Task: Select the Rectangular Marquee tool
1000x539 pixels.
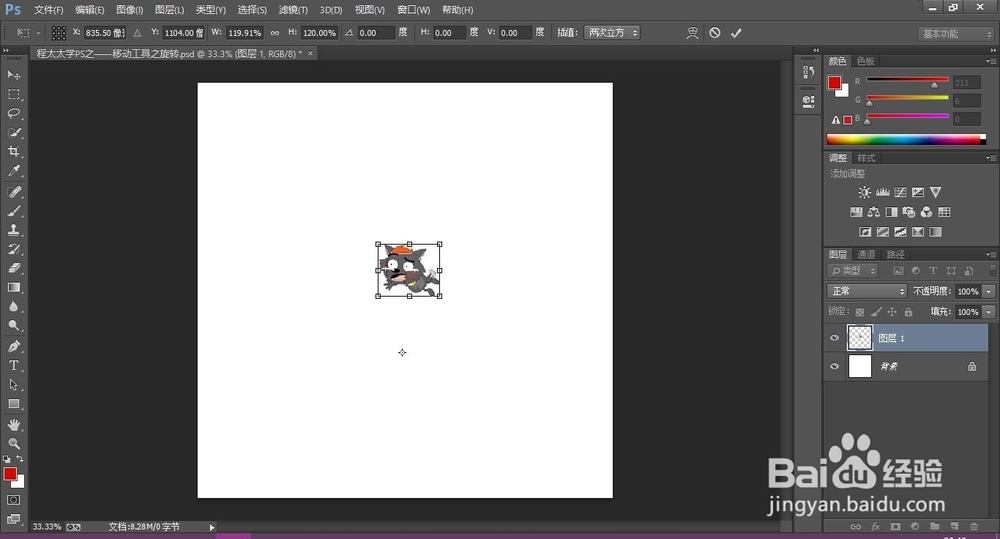Action: point(13,94)
